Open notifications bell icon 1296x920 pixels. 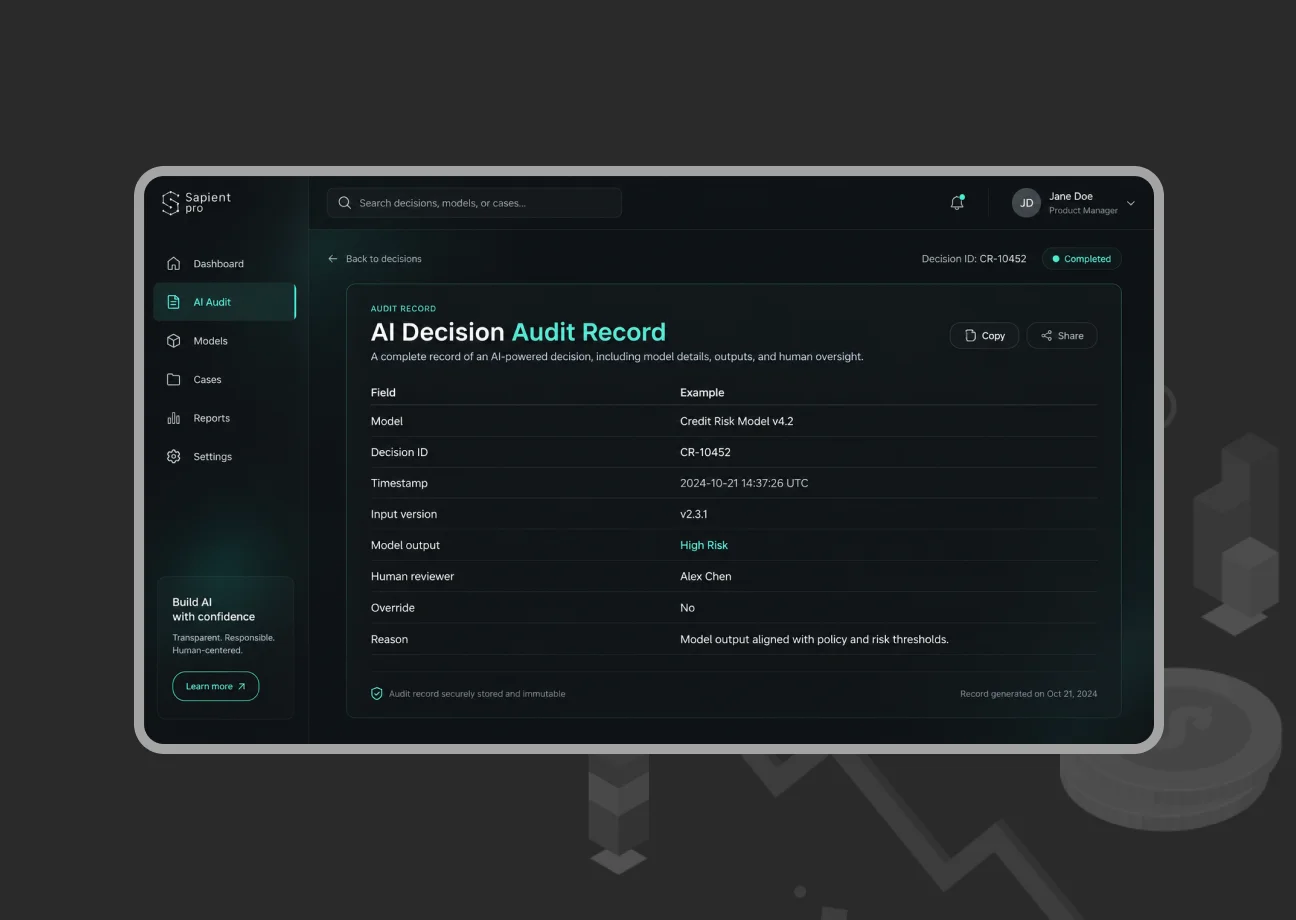point(957,203)
